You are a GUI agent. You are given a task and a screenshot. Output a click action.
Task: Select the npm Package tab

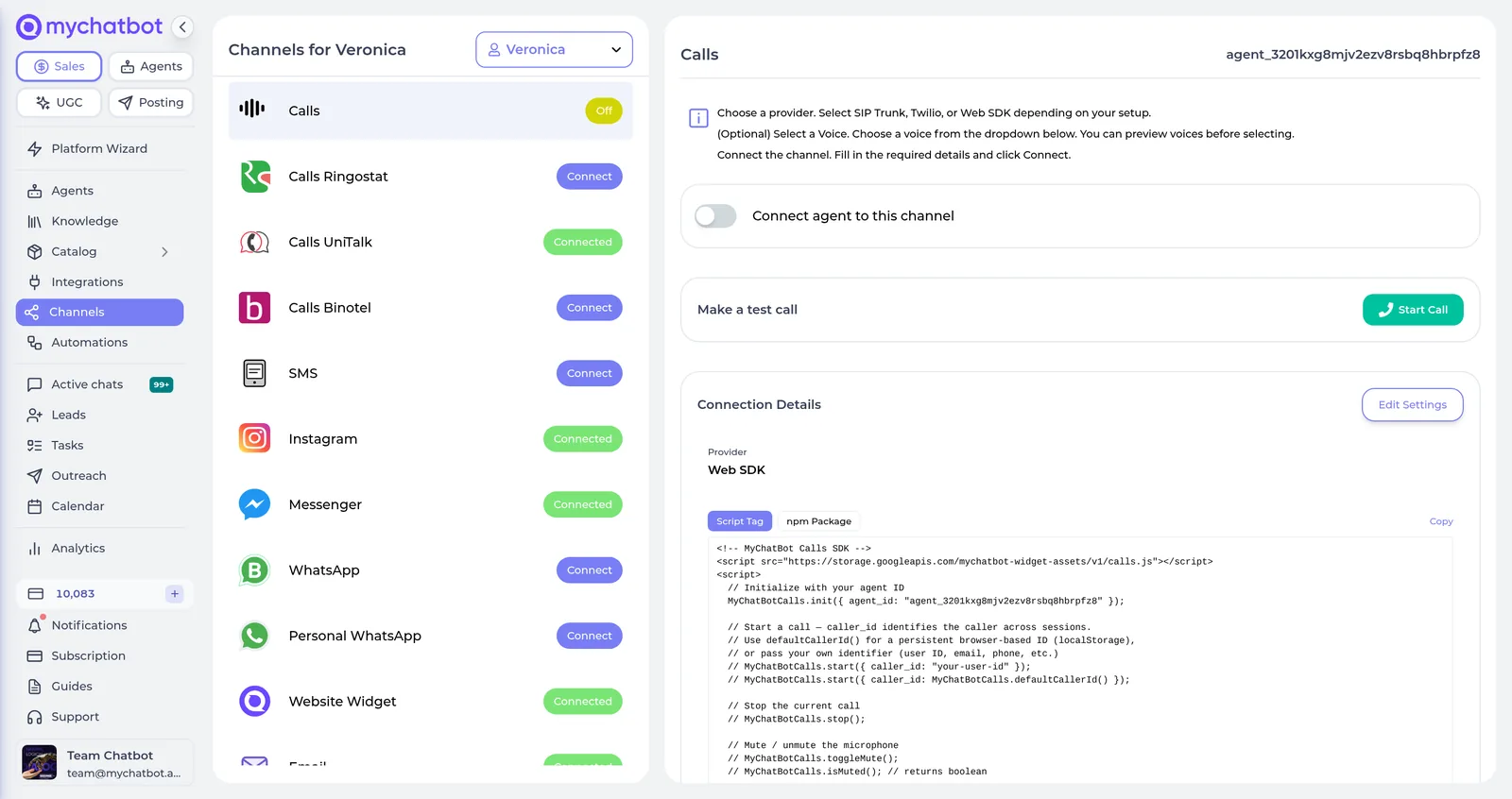coord(819,521)
